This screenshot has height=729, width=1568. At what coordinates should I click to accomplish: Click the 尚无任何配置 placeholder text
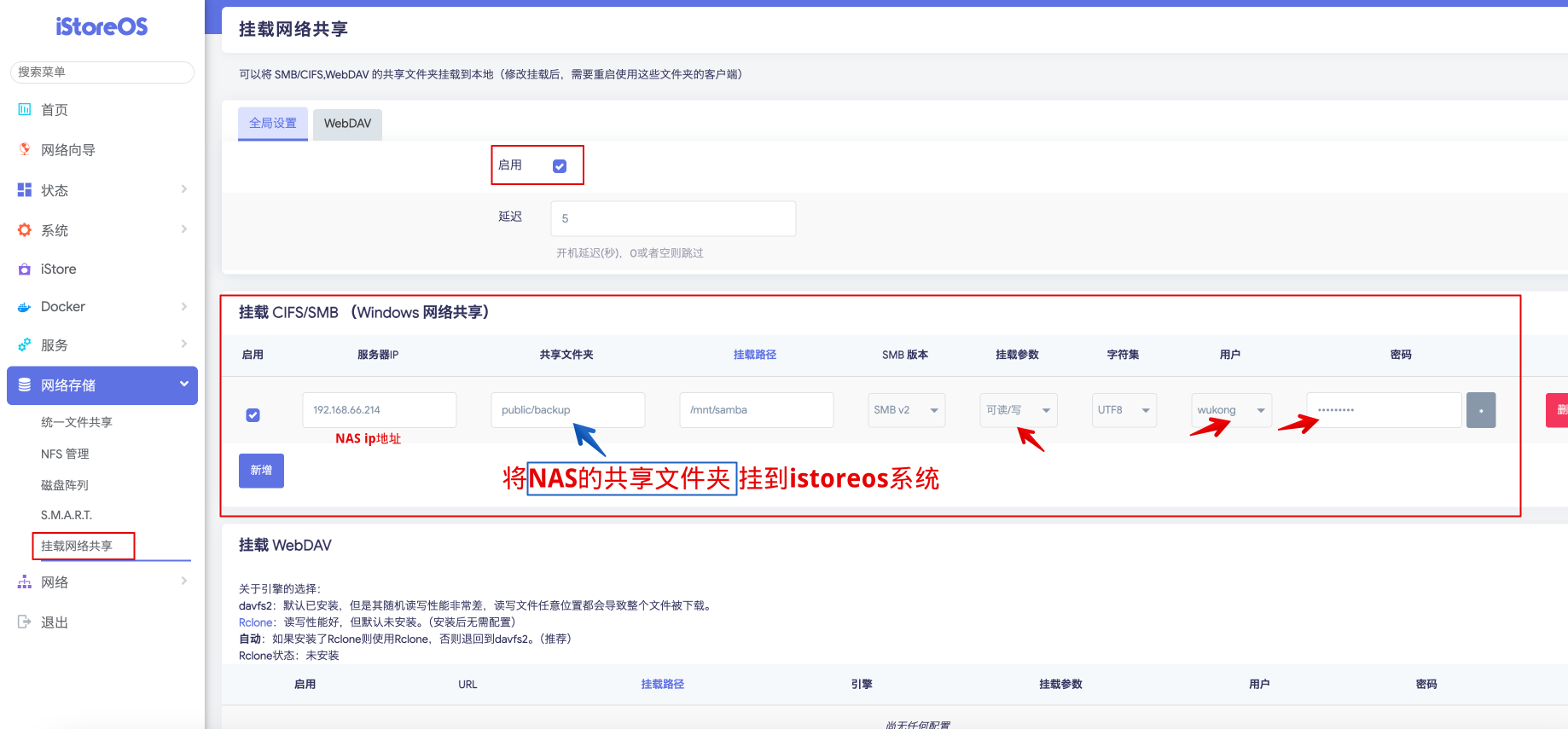[x=917, y=725]
